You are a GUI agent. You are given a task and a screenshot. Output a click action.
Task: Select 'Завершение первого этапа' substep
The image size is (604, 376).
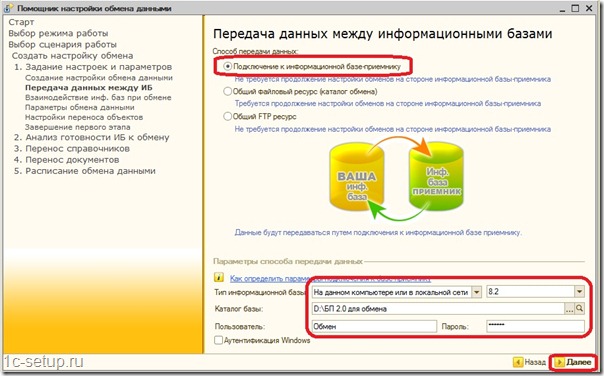point(78,127)
